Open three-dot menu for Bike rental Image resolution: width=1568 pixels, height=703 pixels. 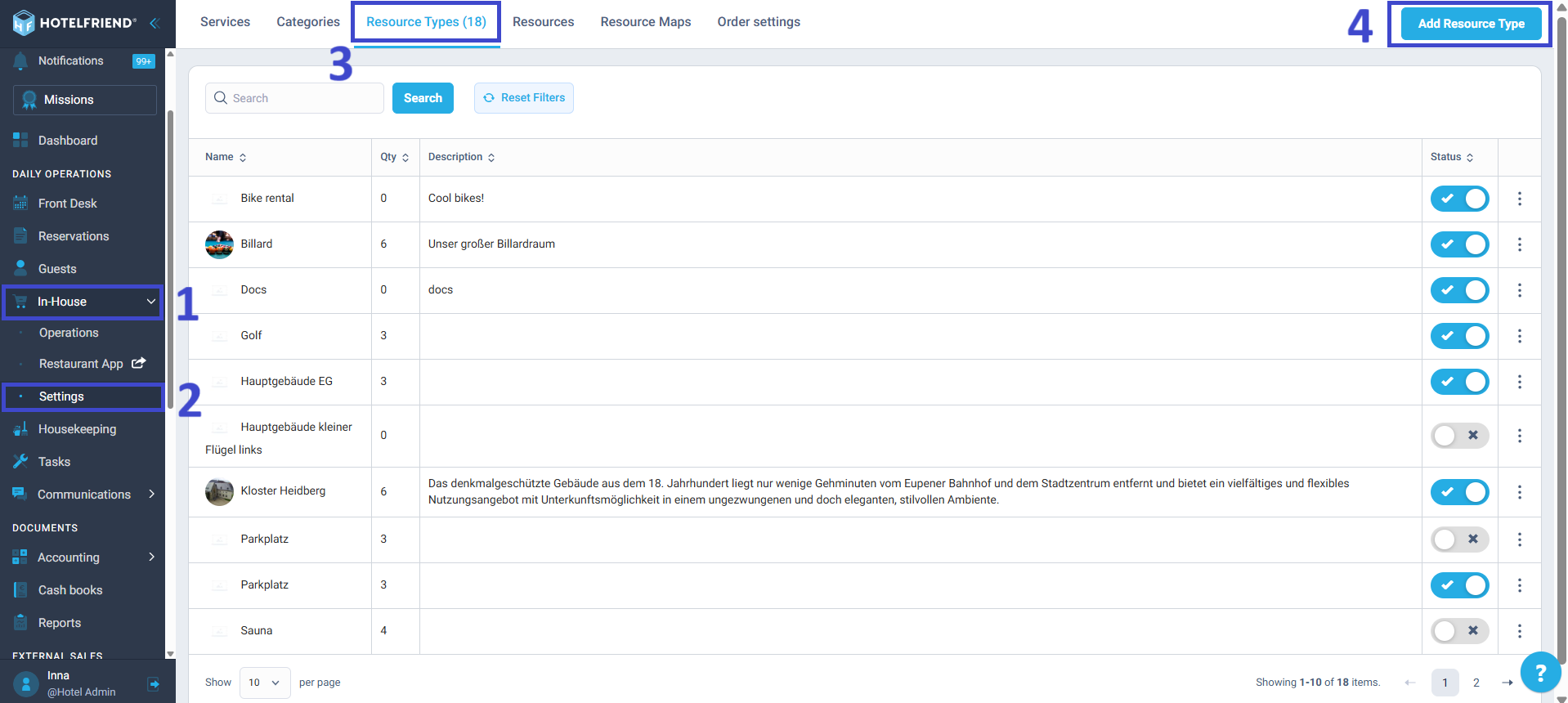click(1520, 199)
